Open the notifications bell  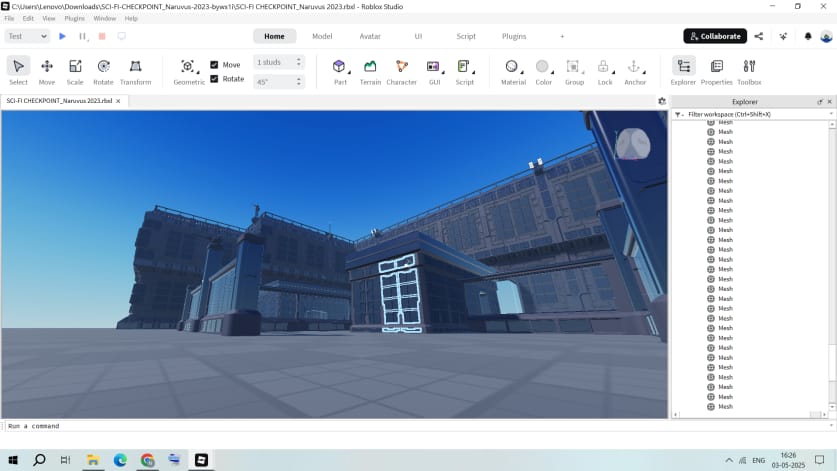(808, 36)
